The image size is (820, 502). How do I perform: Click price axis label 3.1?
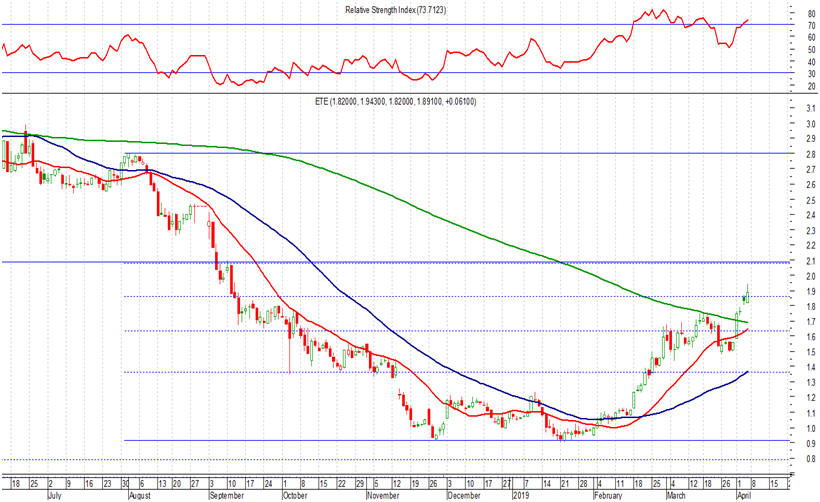811,108
